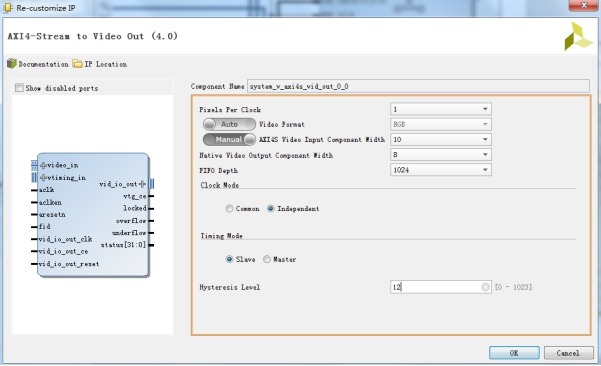Close the Re-customize IP dialog
The width and height of the screenshot is (601, 366).
click(584, 5)
